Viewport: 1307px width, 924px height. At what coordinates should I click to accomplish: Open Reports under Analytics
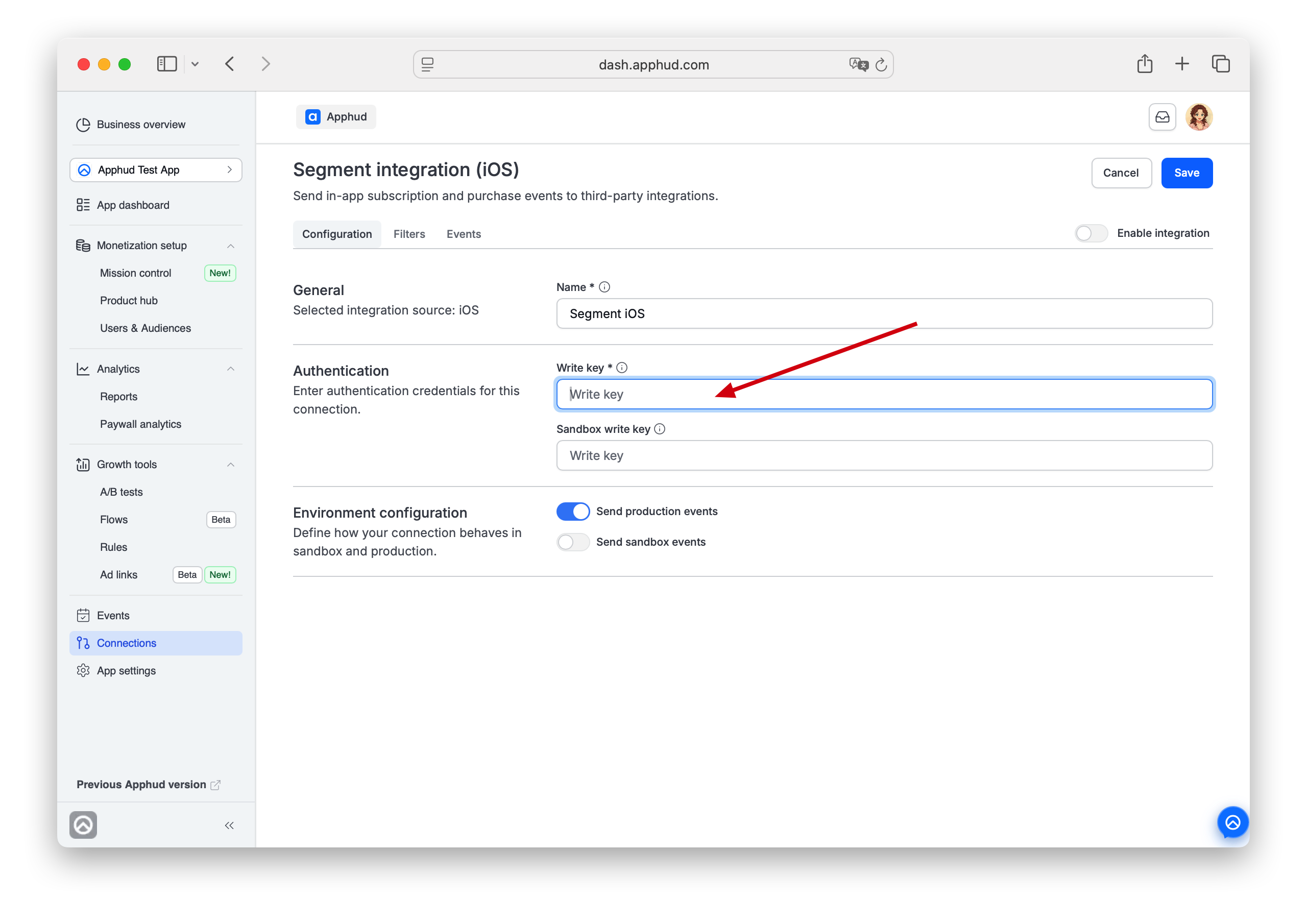click(x=118, y=397)
